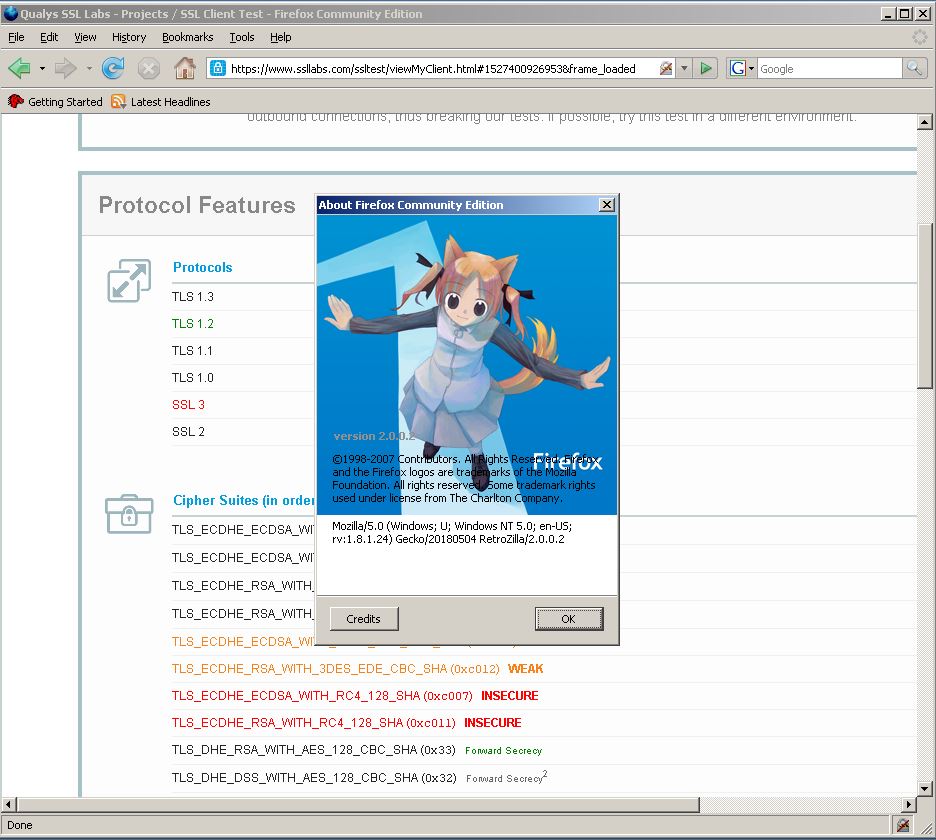The width and height of the screenshot is (936, 840).
Task: Open the Forward history dropdown arrow
Action: point(89,69)
